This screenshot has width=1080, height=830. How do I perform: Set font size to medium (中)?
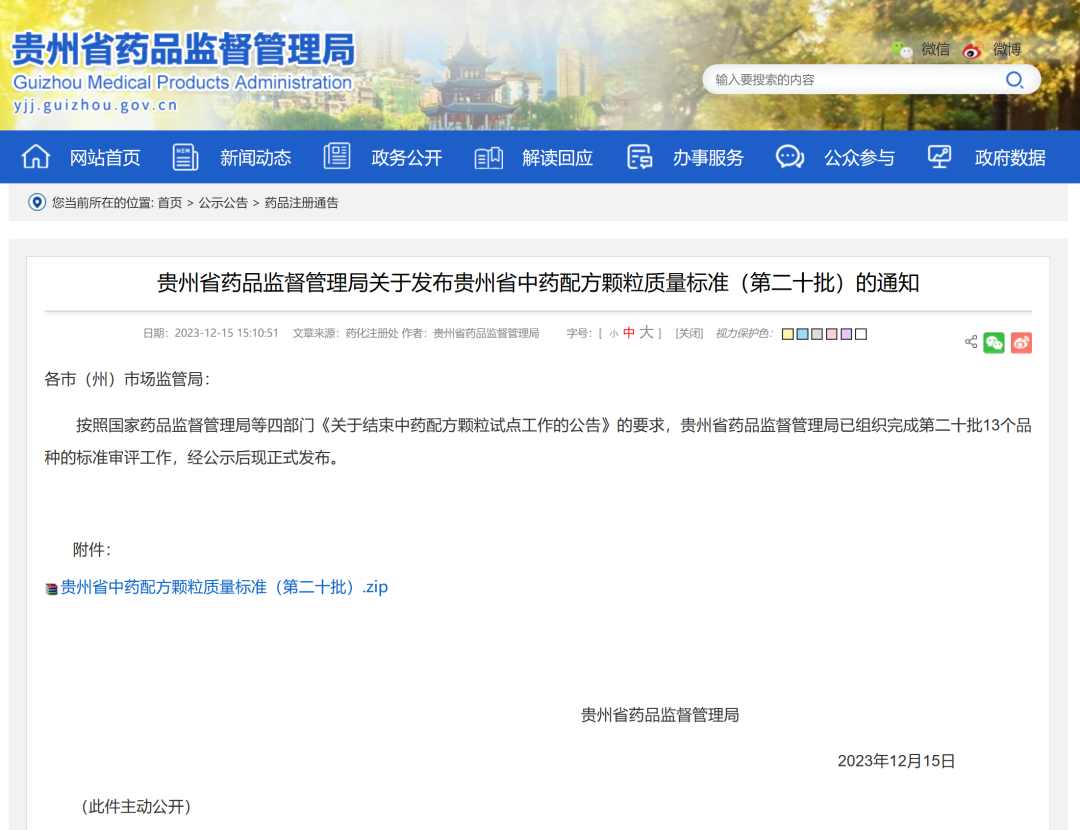[x=629, y=333]
